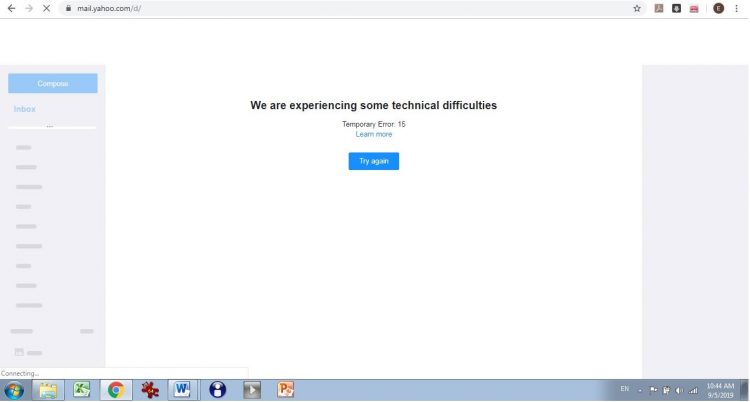Open File Explorer from the taskbar

tap(48, 391)
